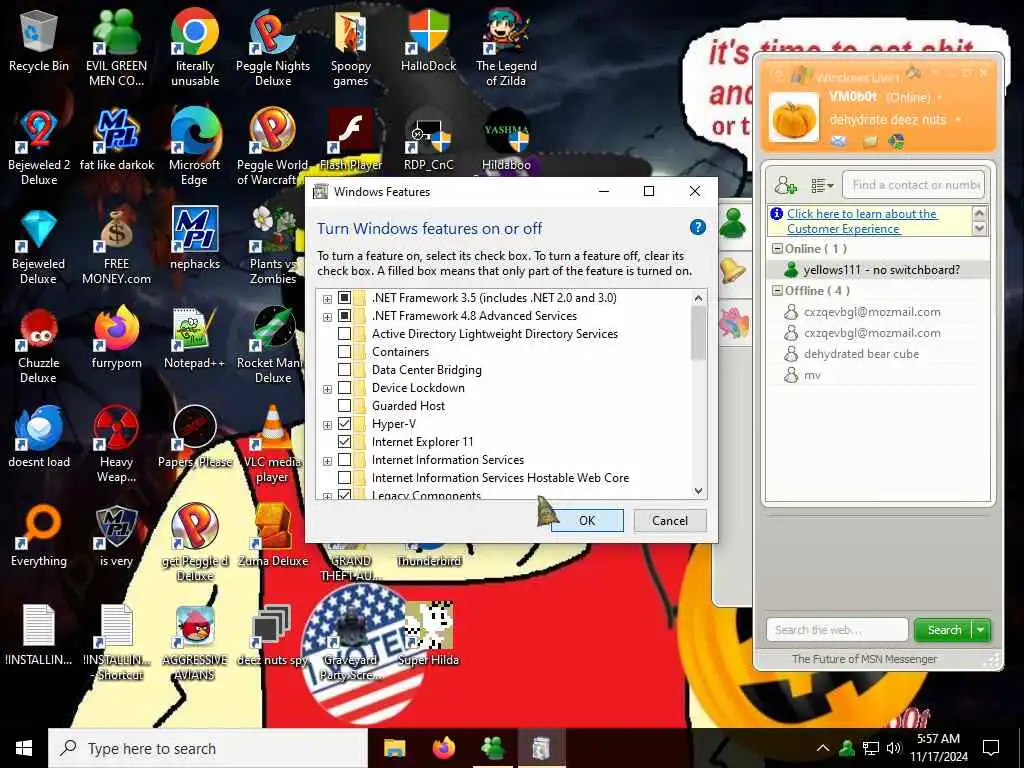Open the Messenger mail envelope icon
Image resolution: width=1024 pixels, height=768 pixels.
[839, 141]
